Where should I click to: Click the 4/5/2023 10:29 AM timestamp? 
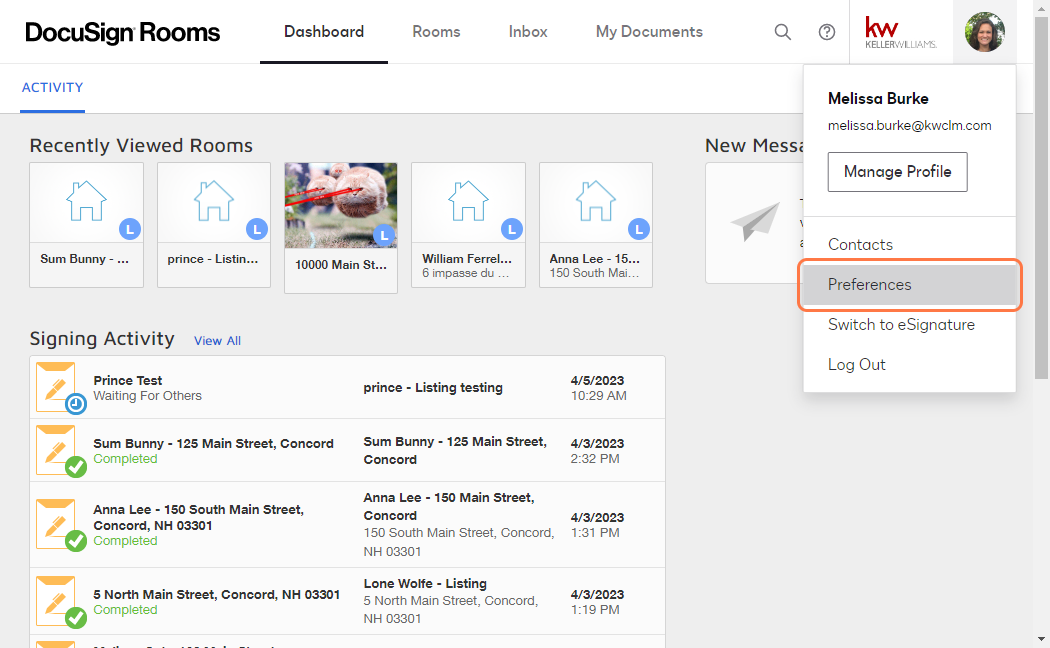coord(598,388)
